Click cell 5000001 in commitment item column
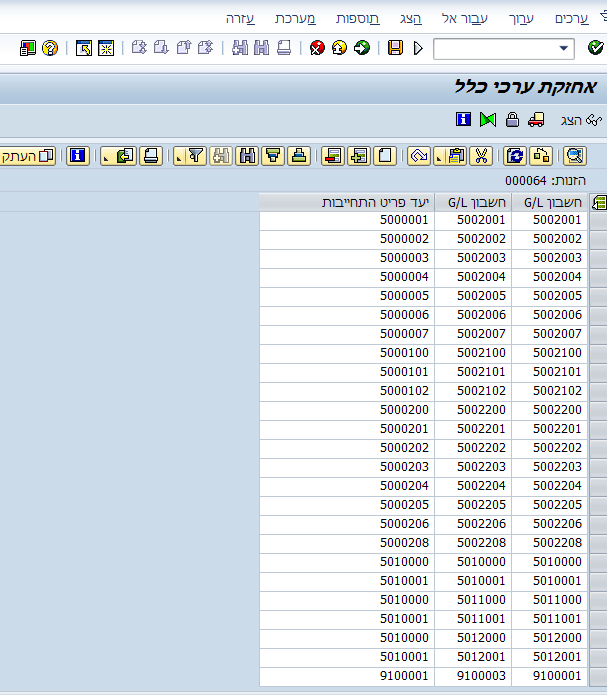Viewport: 607px width, 695px height. coord(347,220)
